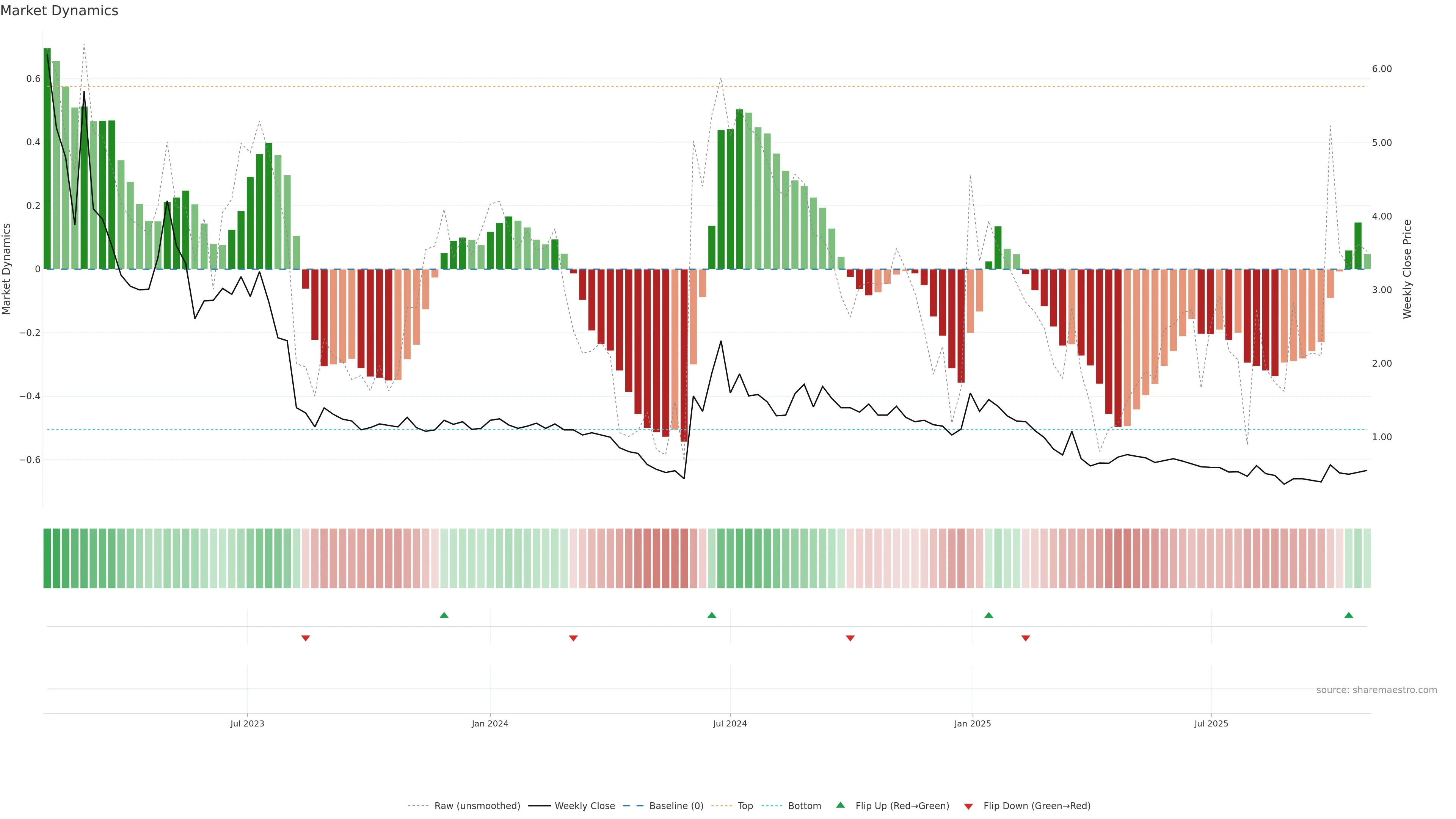Click the Jan 2025 x-axis label

pos(972,723)
